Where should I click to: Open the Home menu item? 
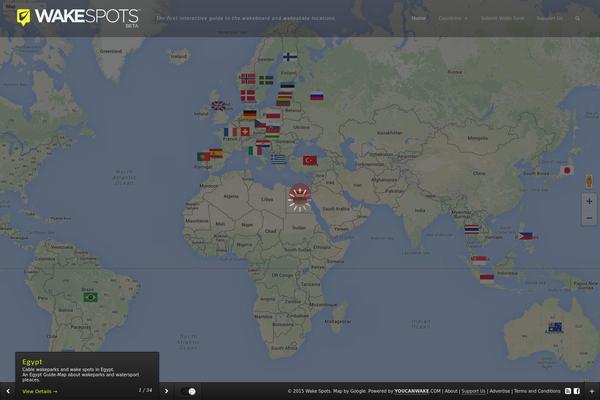click(418, 18)
